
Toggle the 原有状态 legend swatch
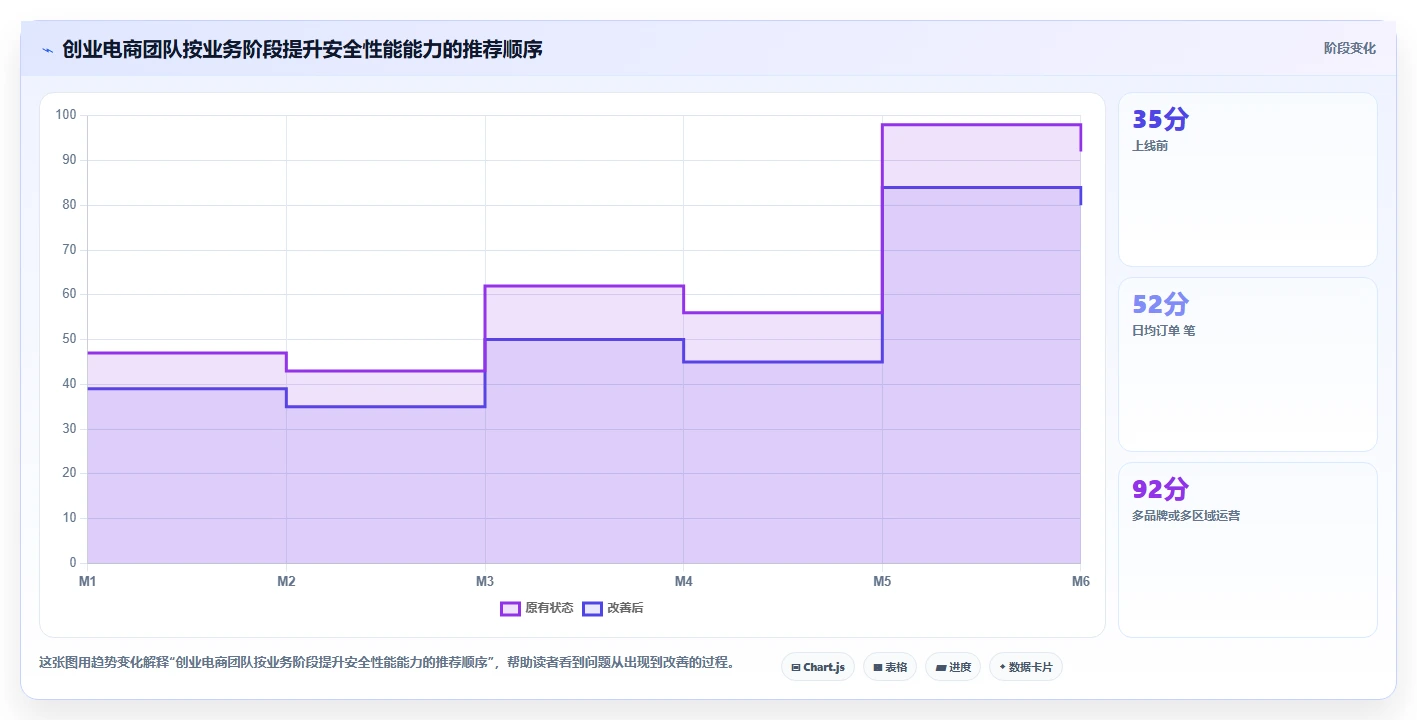[x=510, y=608]
